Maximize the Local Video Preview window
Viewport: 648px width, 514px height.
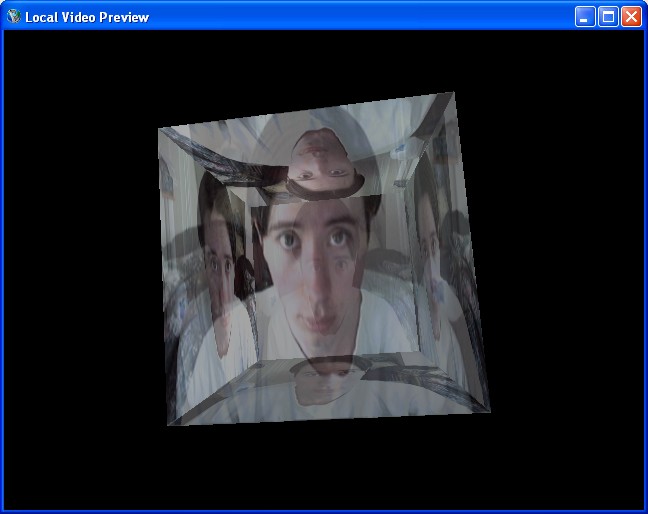(x=608, y=17)
